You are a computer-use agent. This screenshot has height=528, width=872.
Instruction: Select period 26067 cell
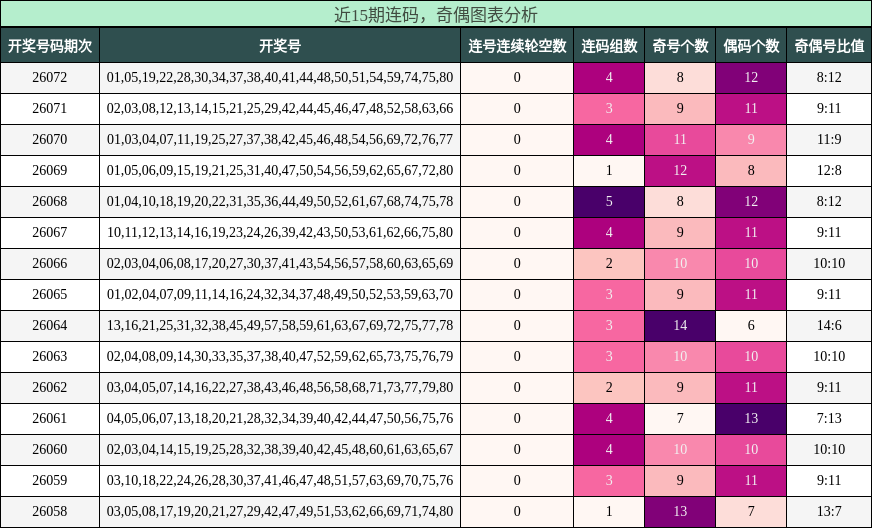pos(50,233)
